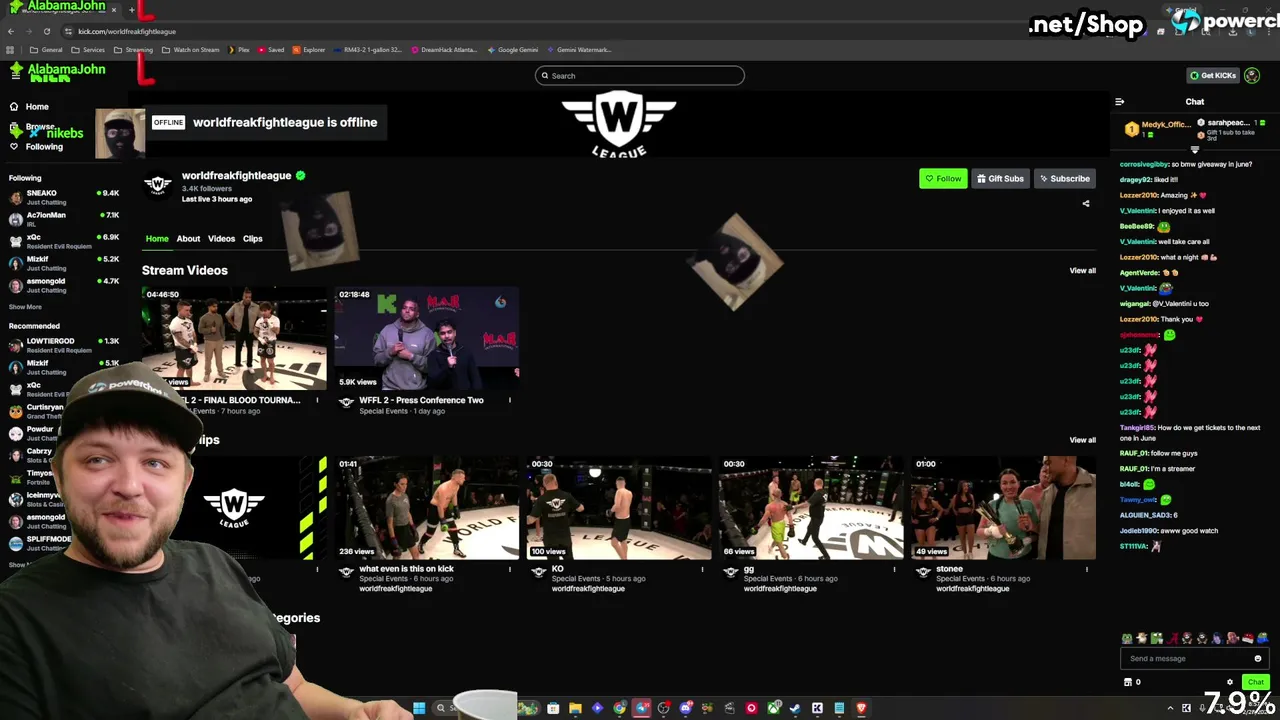Open Steam from the taskbar

pos(795,708)
